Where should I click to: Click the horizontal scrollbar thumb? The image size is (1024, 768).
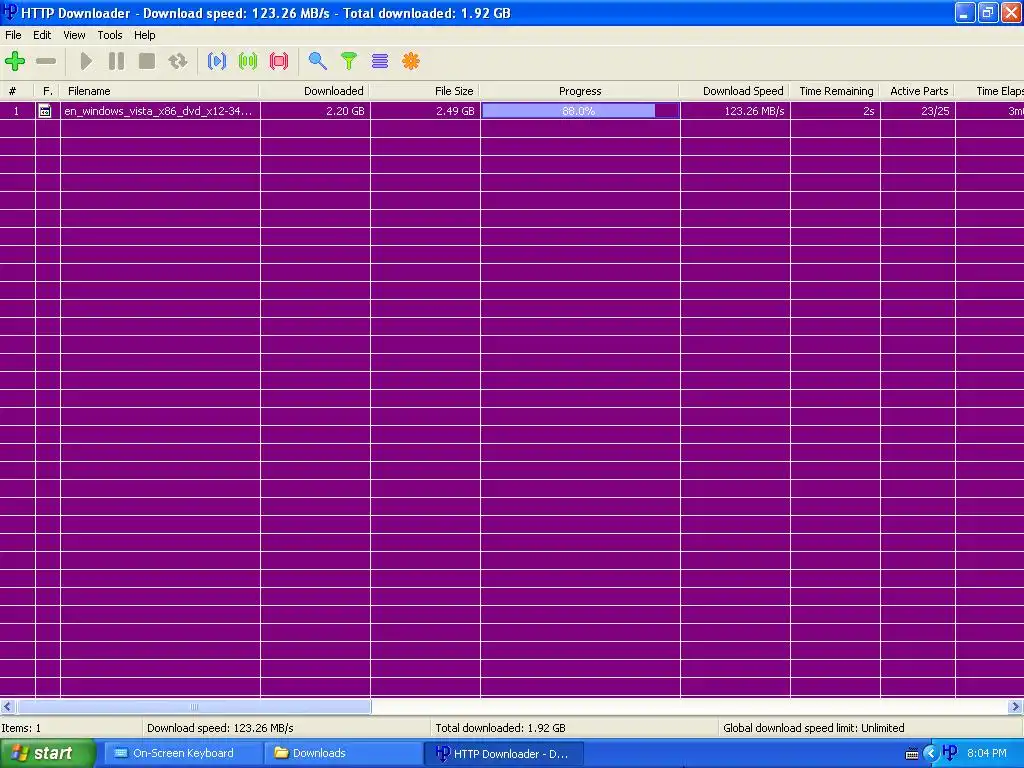point(194,707)
